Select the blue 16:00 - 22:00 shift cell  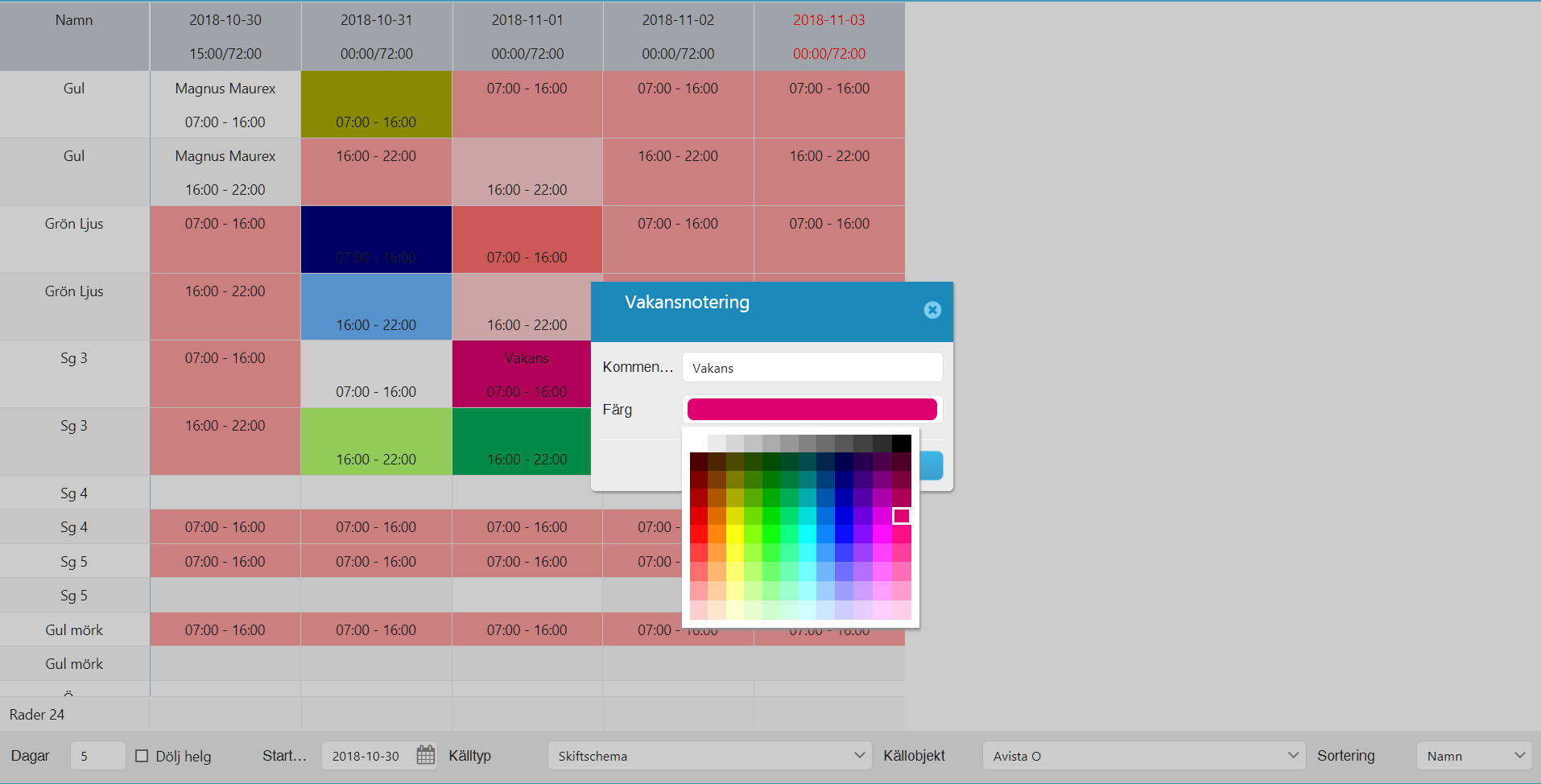click(377, 307)
